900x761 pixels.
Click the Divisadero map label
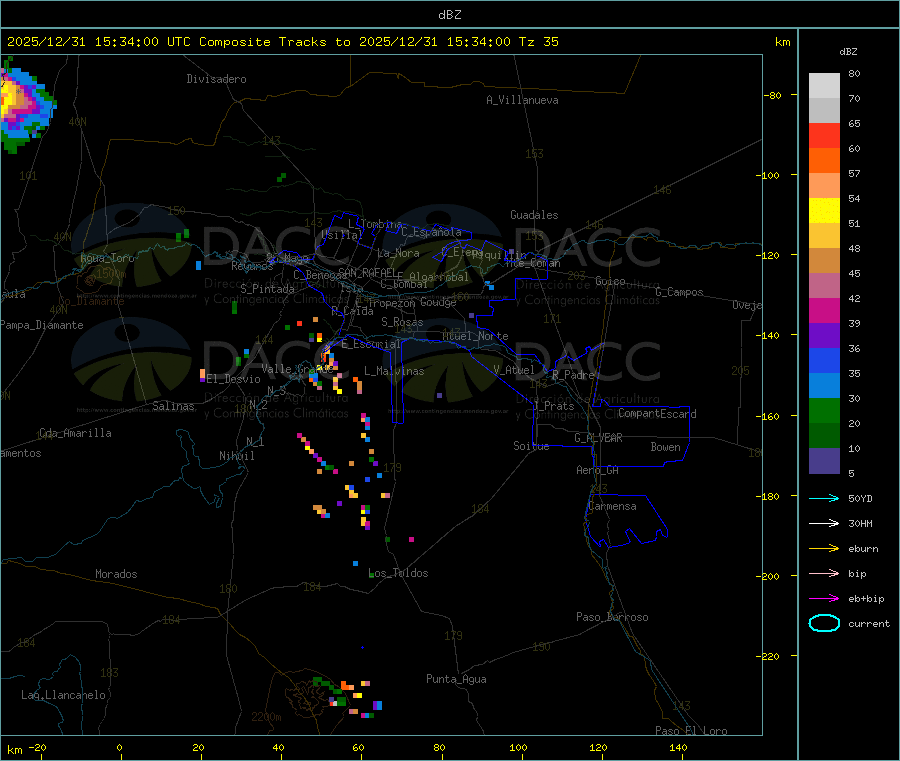(216, 79)
